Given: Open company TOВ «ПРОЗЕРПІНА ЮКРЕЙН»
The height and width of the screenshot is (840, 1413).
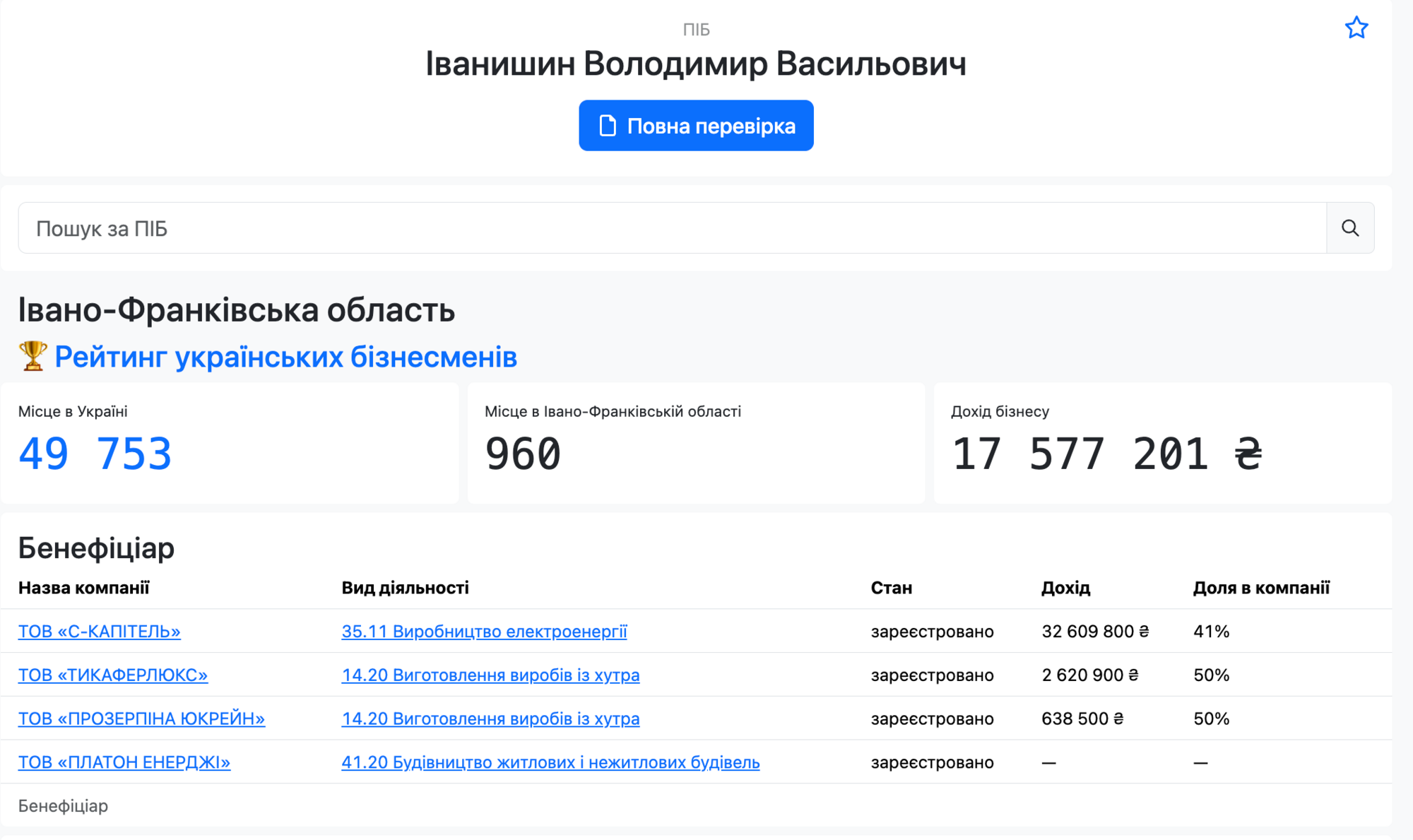Looking at the screenshot, I should click(141, 718).
